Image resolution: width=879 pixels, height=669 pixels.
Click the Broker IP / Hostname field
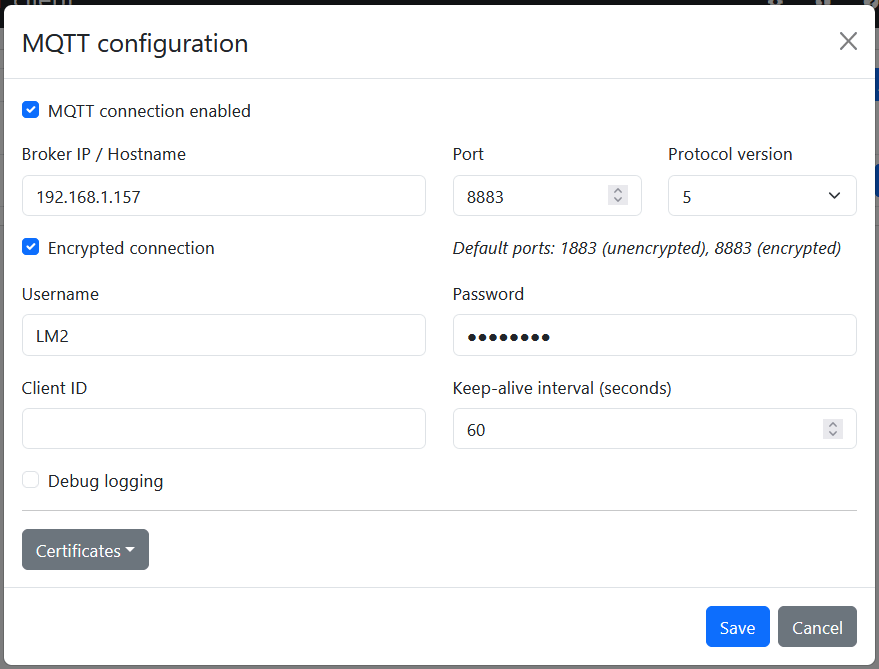pyautogui.click(x=224, y=196)
